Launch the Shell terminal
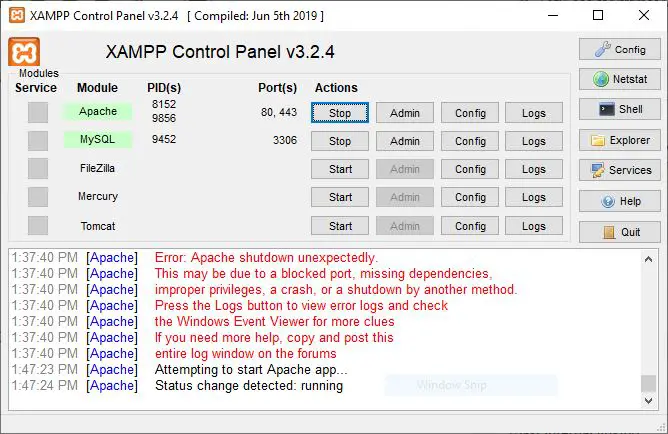Image resolution: width=668 pixels, height=434 pixels. (x=619, y=109)
